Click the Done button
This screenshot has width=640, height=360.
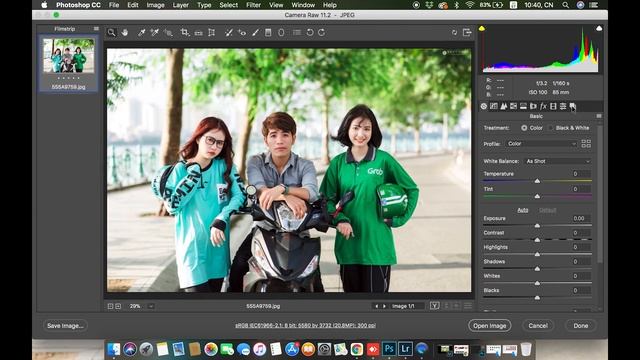[580, 326]
